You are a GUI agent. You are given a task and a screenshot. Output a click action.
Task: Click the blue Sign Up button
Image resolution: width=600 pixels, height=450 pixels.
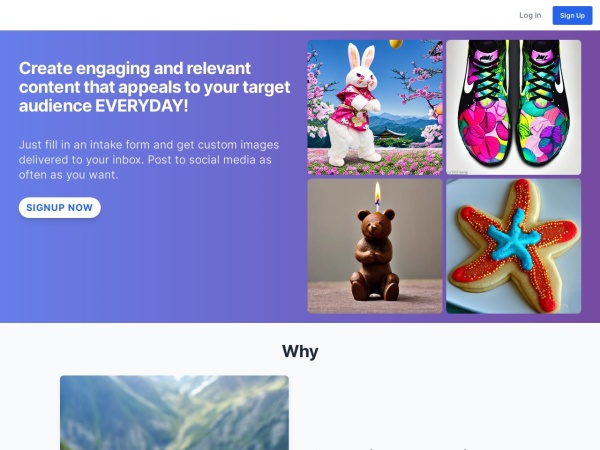[x=572, y=15]
